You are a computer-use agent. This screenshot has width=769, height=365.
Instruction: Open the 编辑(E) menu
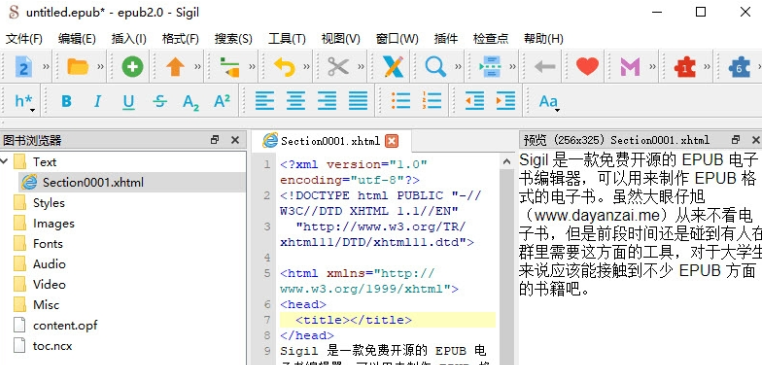77,39
